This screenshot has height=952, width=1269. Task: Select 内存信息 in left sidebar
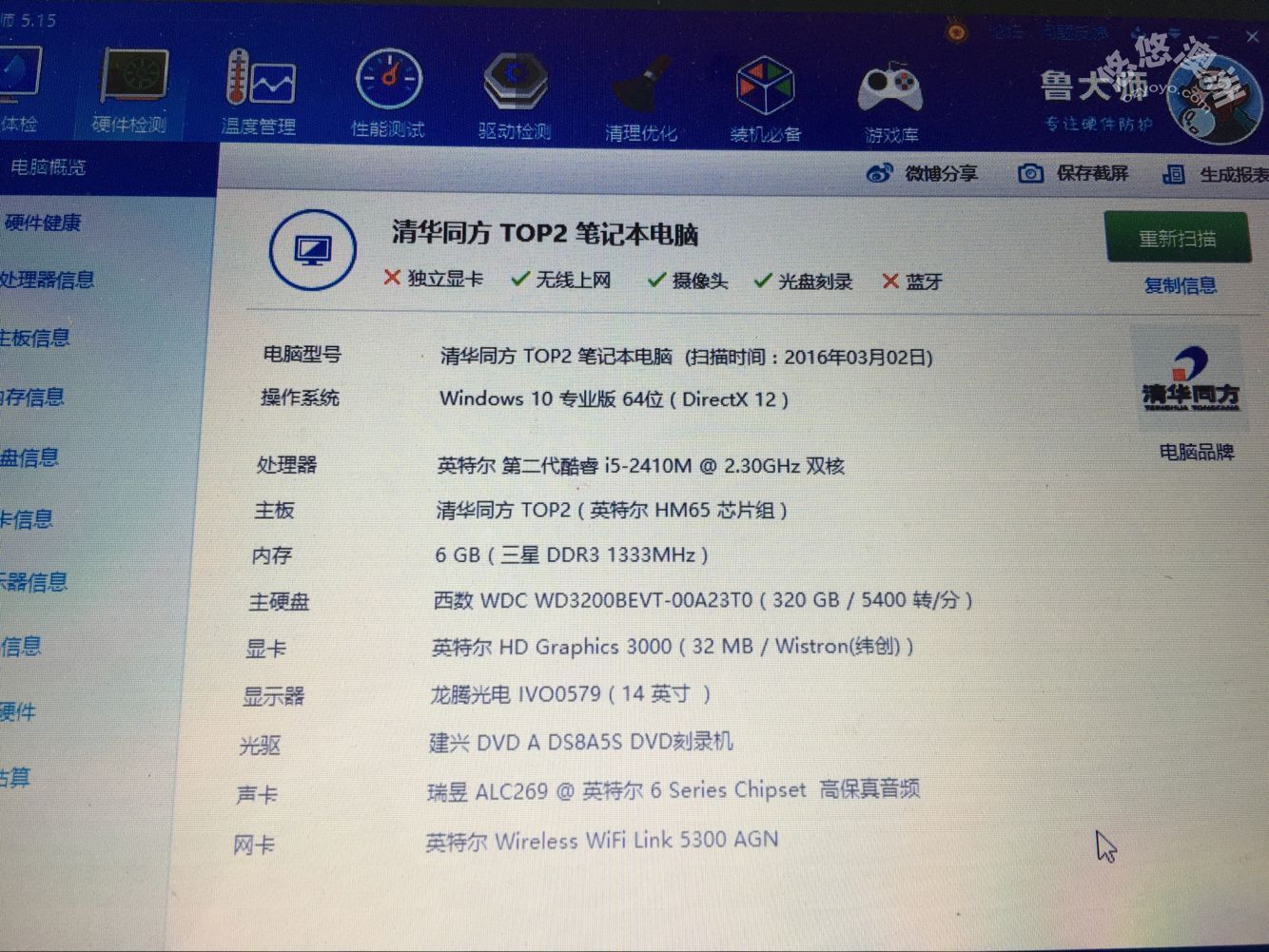(33, 397)
